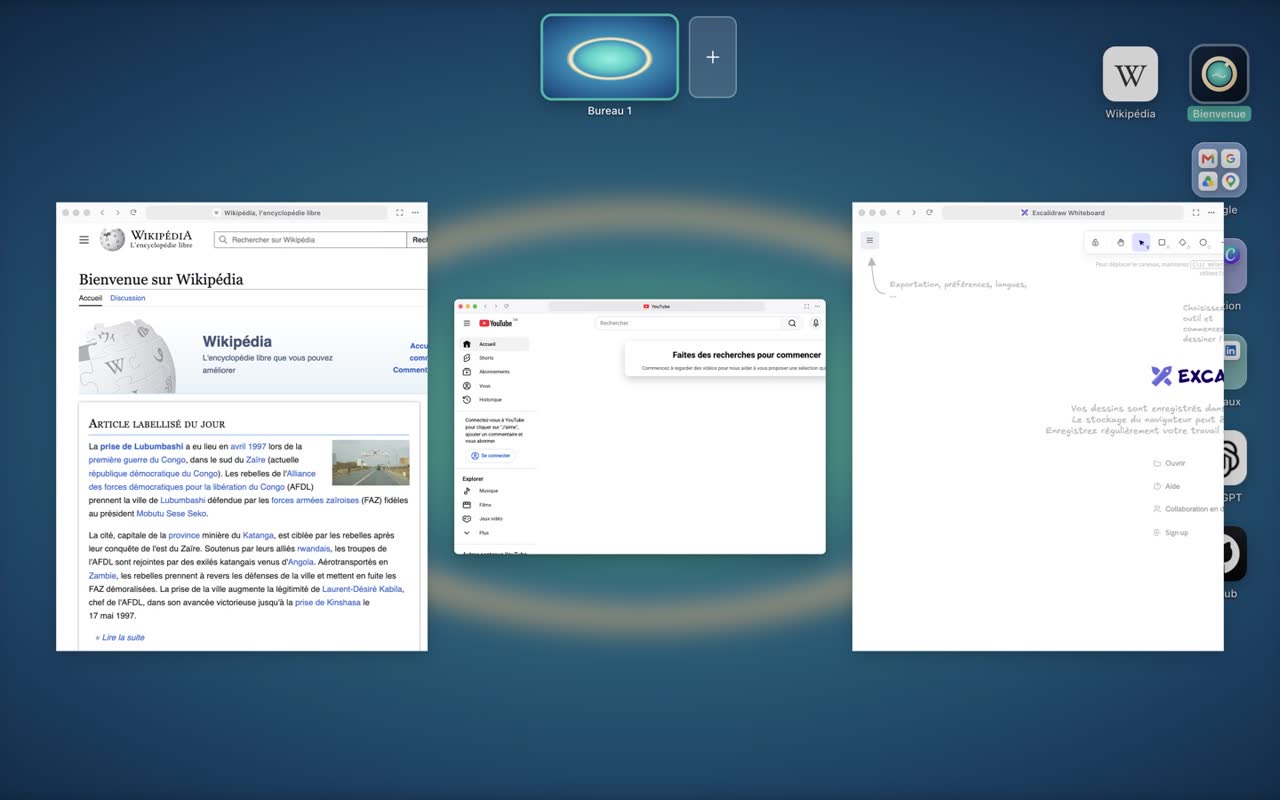The image size is (1280, 800).
Task: Toggle the Excalidraw lock tool
Action: 1096,242
